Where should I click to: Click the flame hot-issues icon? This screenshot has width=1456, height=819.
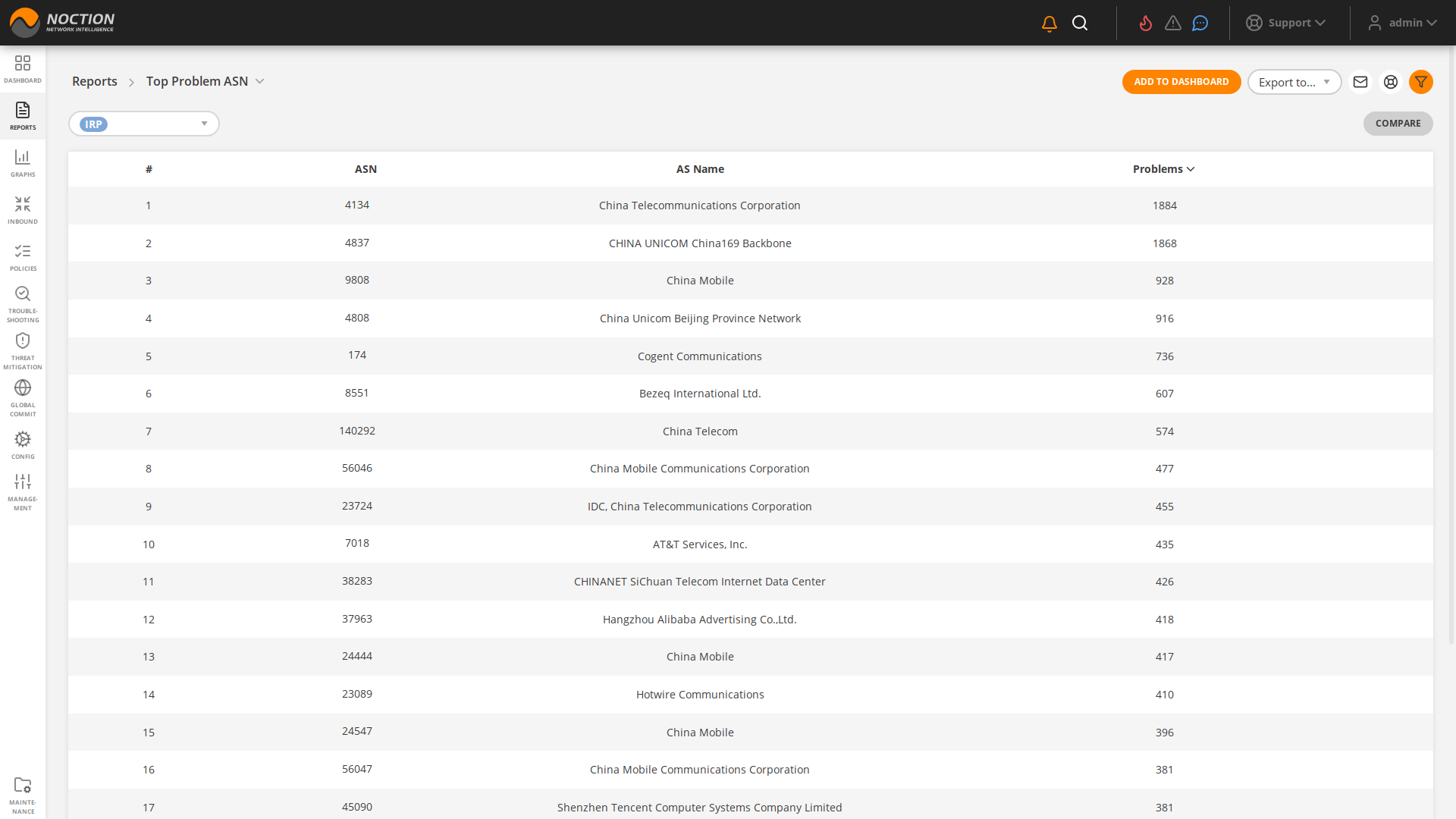click(x=1146, y=24)
